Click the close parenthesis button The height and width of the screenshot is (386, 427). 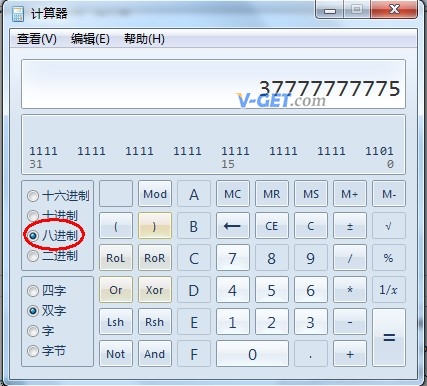(155, 226)
